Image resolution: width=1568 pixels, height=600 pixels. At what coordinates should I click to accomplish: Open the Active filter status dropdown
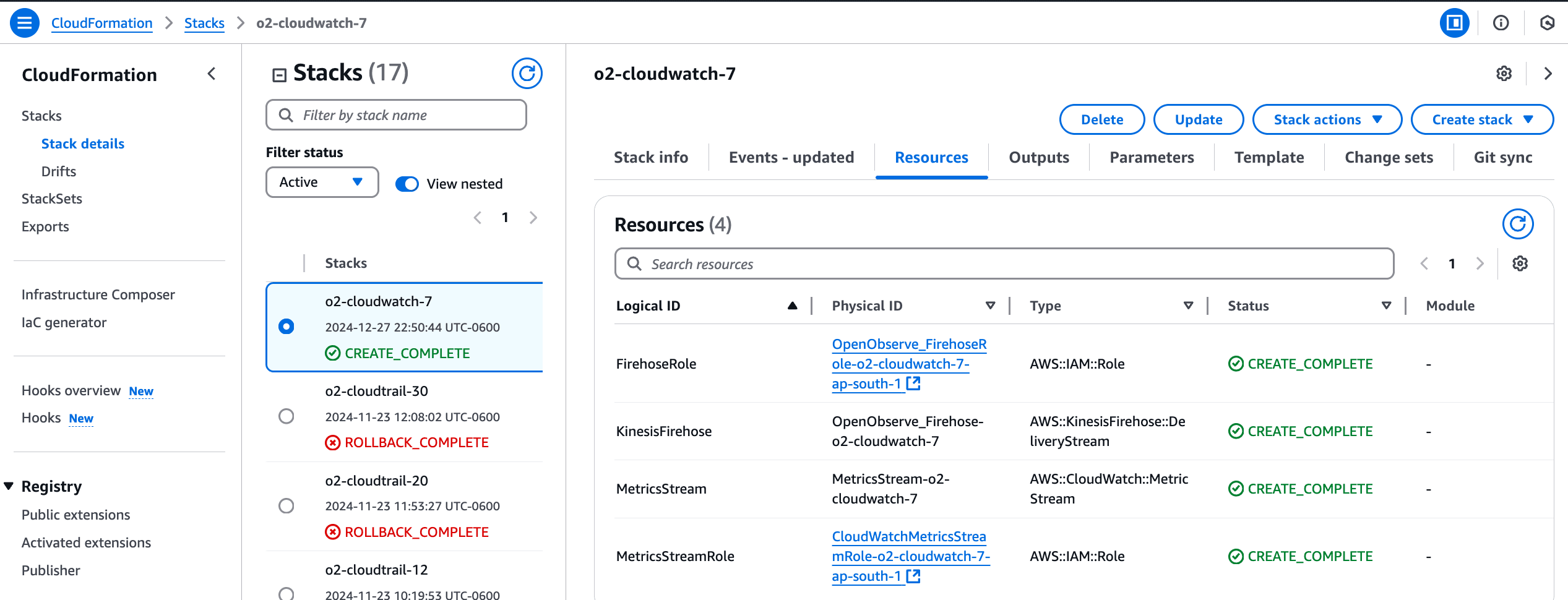(322, 182)
